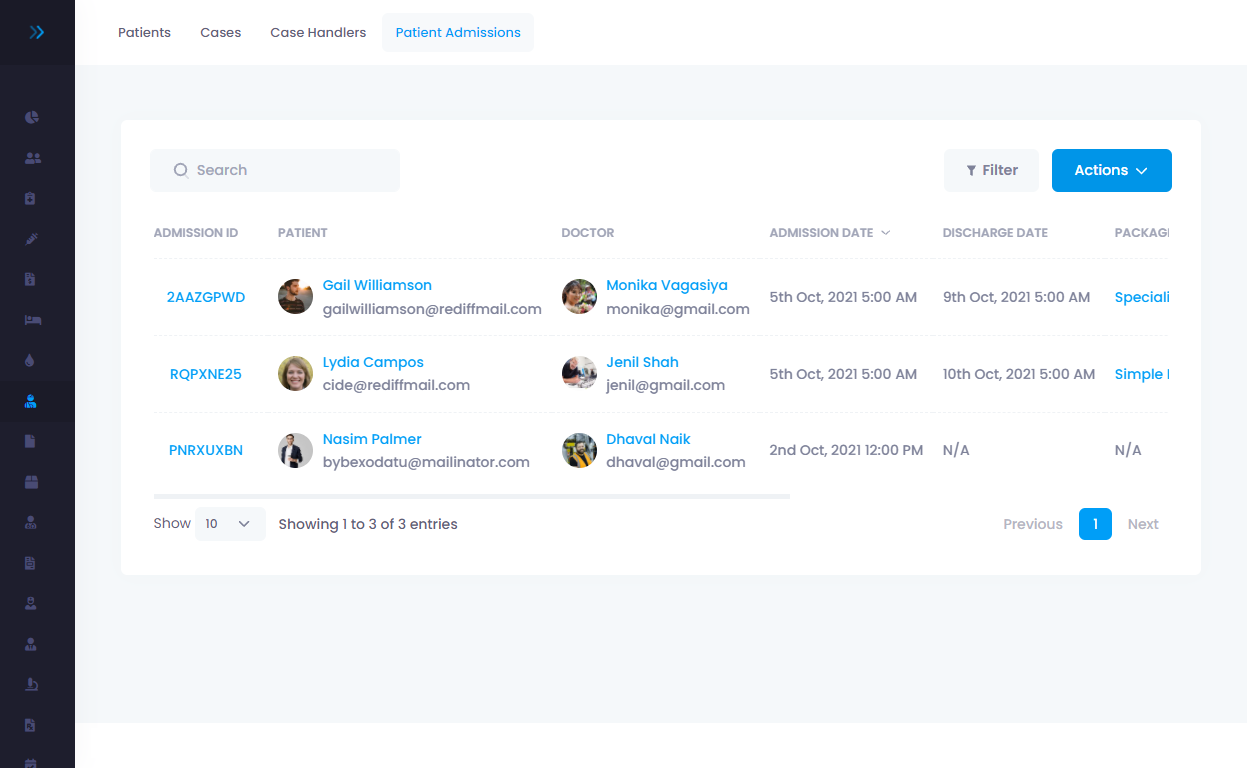Click the highlighted patient admission icon
The width and height of the screenshot is (1247, 768).
pos(31,400)
